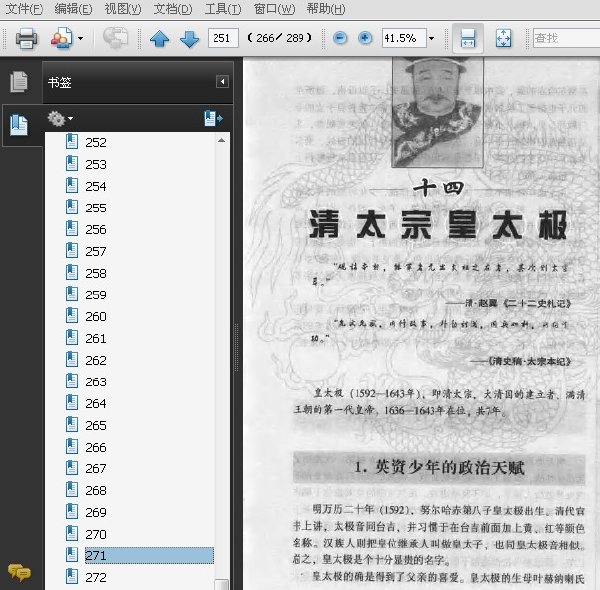Go to previous page with up arrow
This screenshot has width=600, height=590.
tap(159, 39)
